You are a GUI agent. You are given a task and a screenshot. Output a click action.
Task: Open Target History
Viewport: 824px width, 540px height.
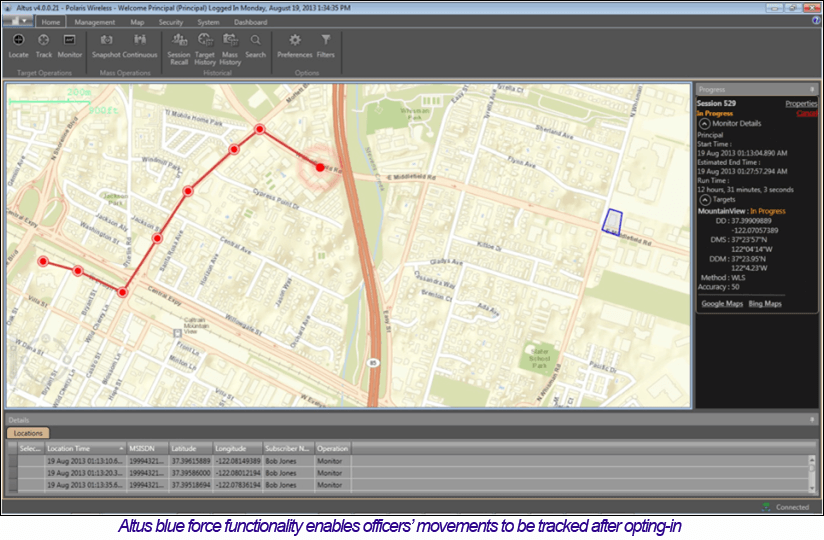point(204,49)
